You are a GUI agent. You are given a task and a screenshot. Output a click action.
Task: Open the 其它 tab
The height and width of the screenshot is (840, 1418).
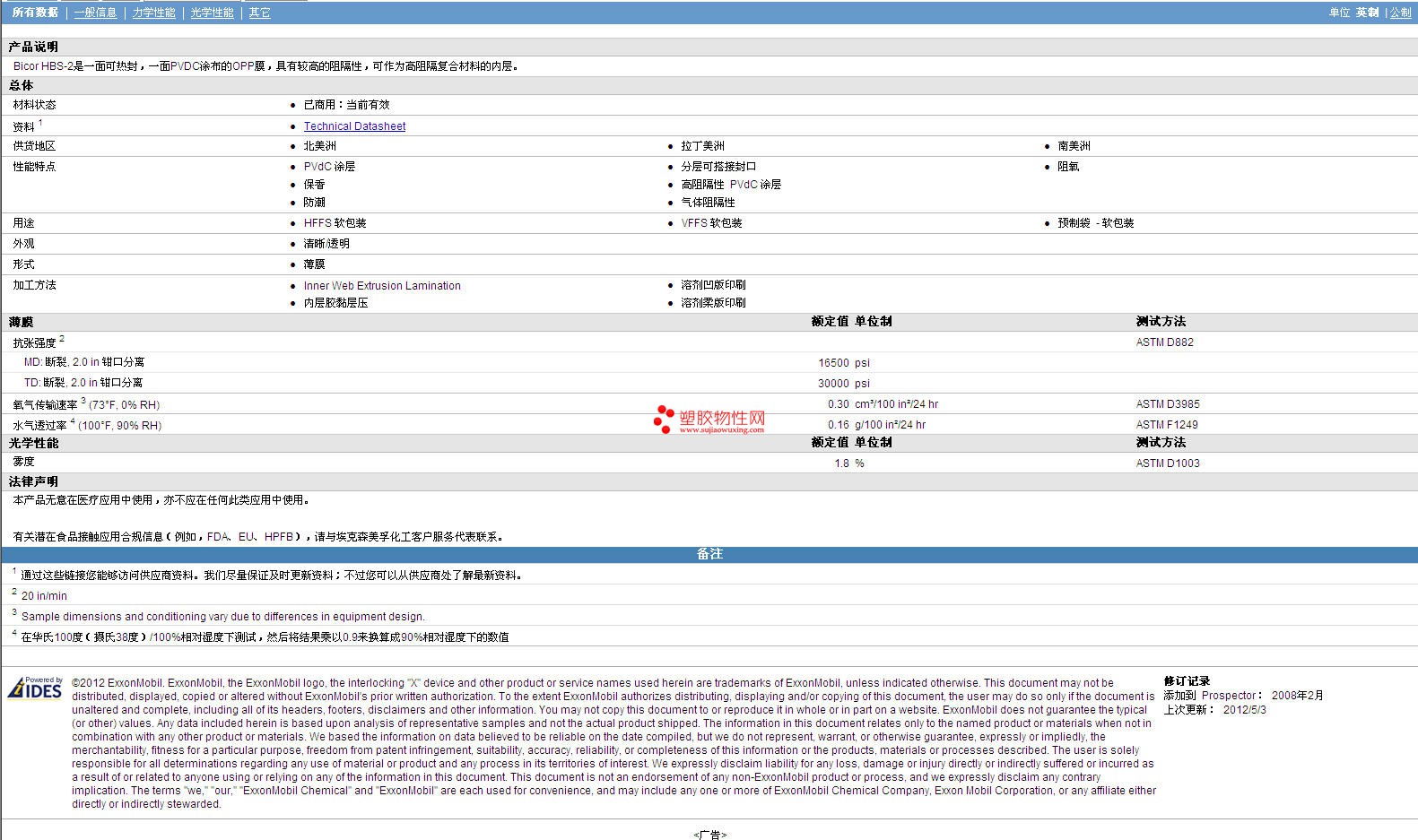260,13
